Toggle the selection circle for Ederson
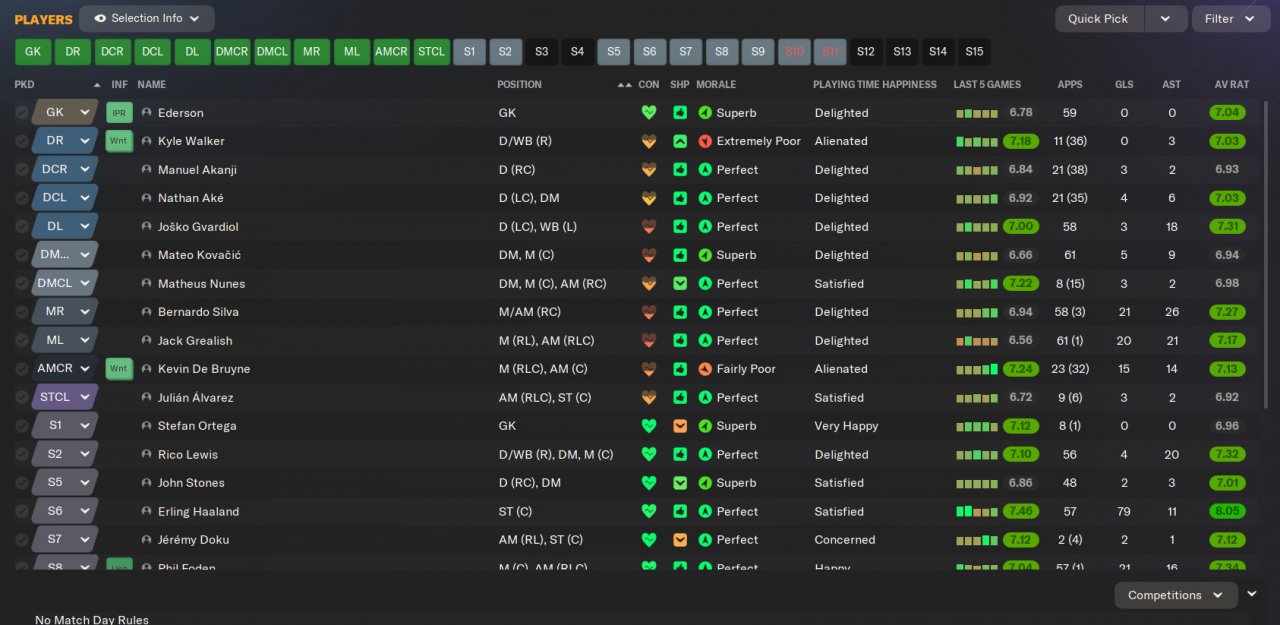Screen dimensions: 1280x625 click(22, 113)
